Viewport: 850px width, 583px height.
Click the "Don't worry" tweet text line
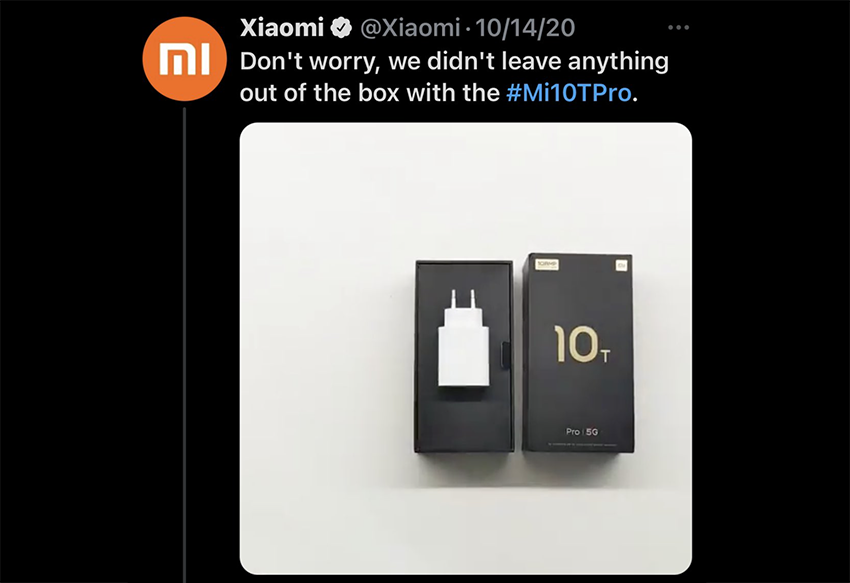pos(454,61)
